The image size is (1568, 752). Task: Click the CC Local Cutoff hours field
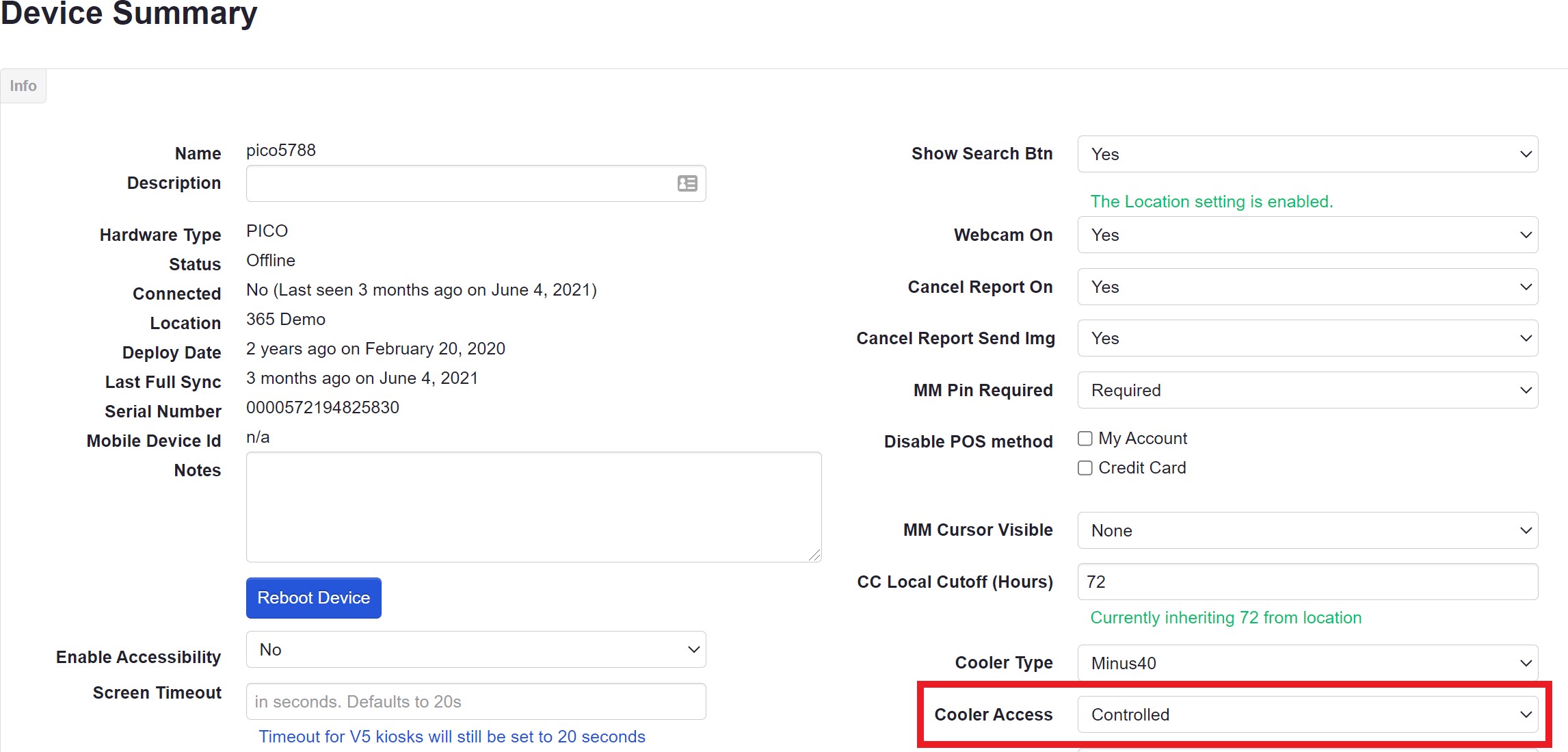pos(1307,582)
